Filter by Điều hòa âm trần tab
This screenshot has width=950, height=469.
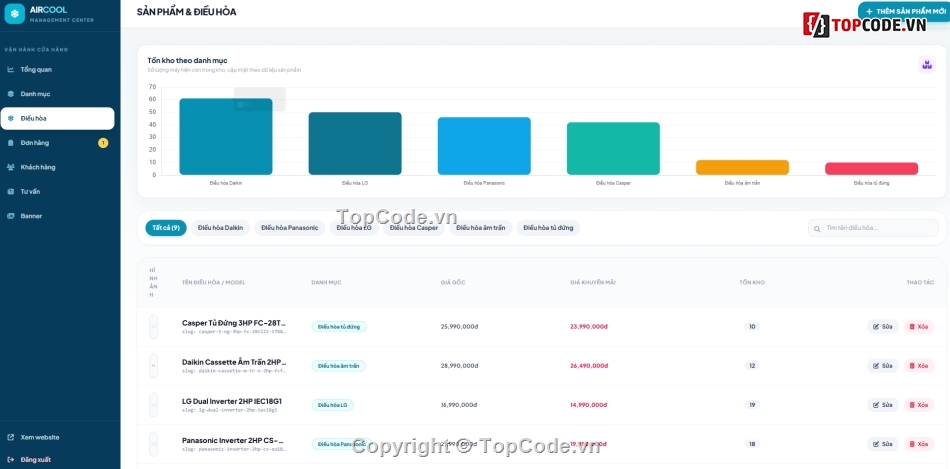[481, 228]
